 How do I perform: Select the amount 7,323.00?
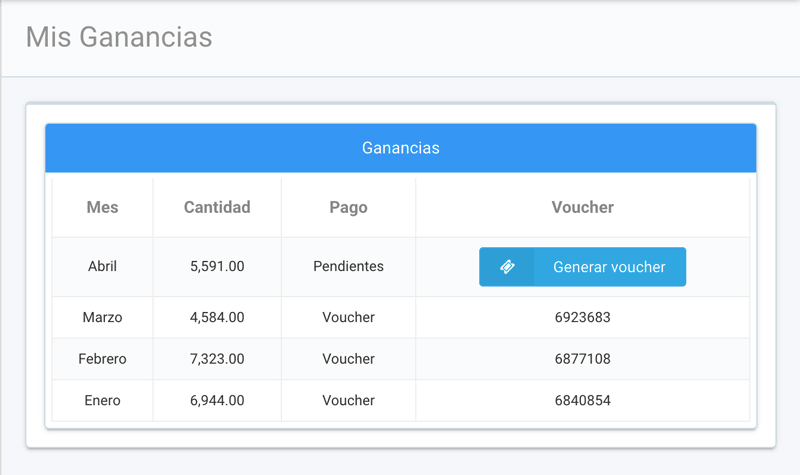(217, 359)
